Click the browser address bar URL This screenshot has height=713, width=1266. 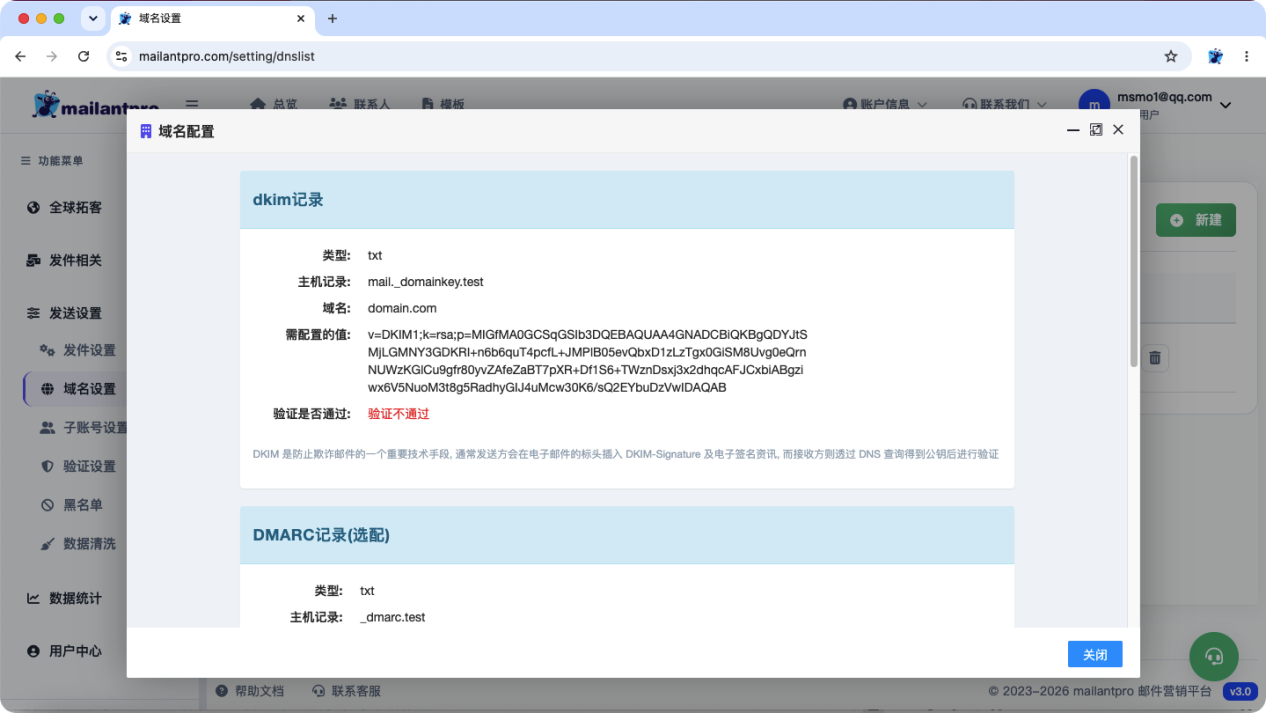pyautogui.click(x=227, y=56)
